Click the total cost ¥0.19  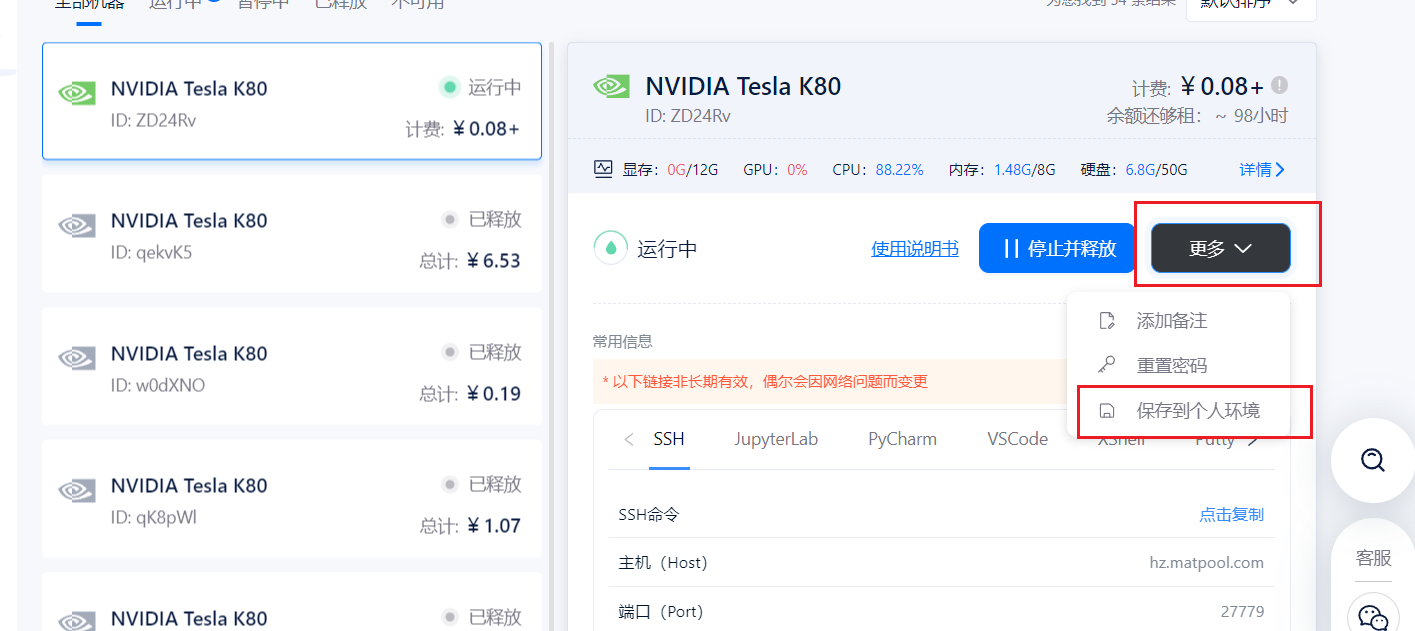[493, 393]
